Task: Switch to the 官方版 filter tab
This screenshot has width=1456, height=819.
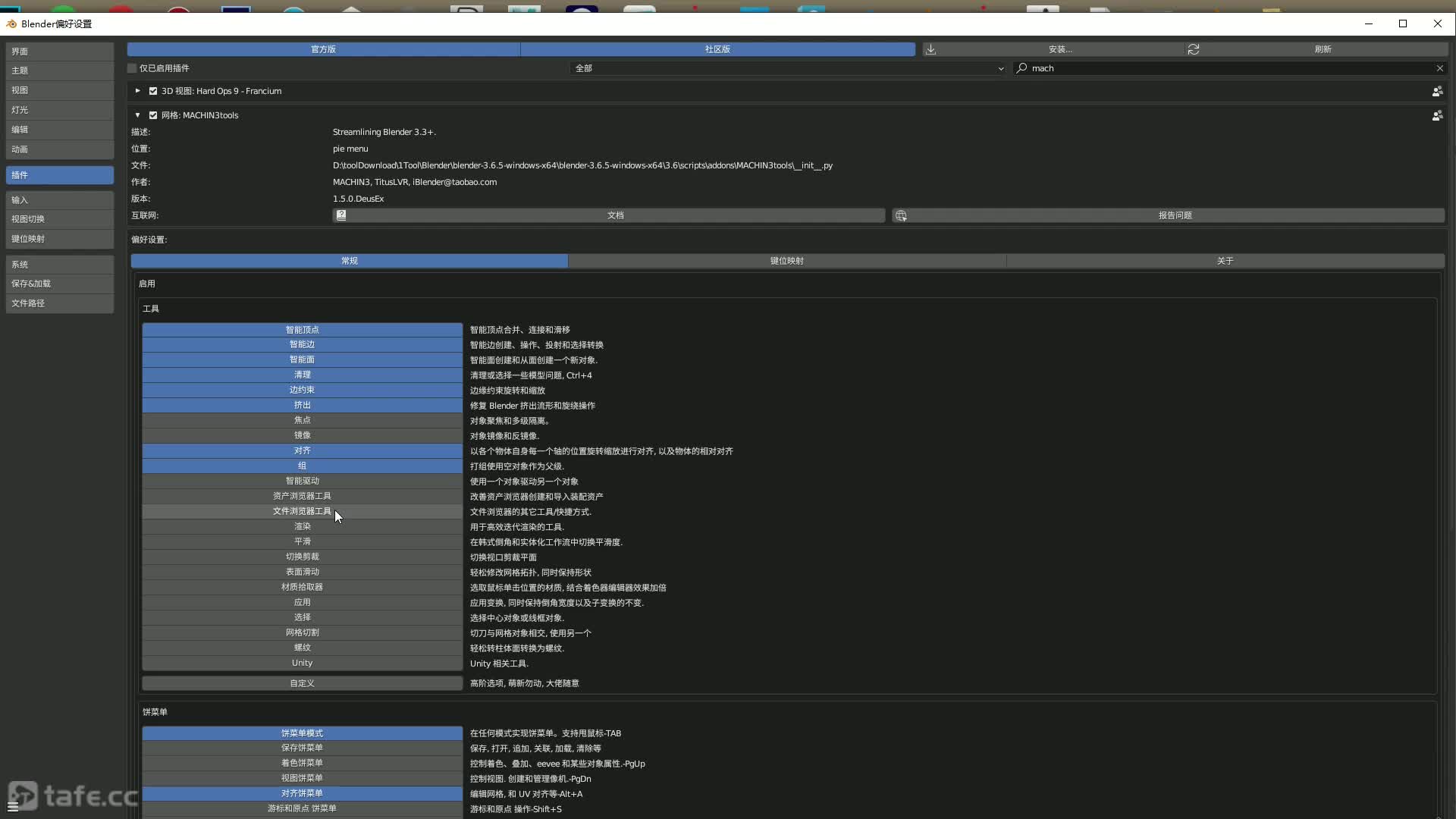Action: point(324,49)
